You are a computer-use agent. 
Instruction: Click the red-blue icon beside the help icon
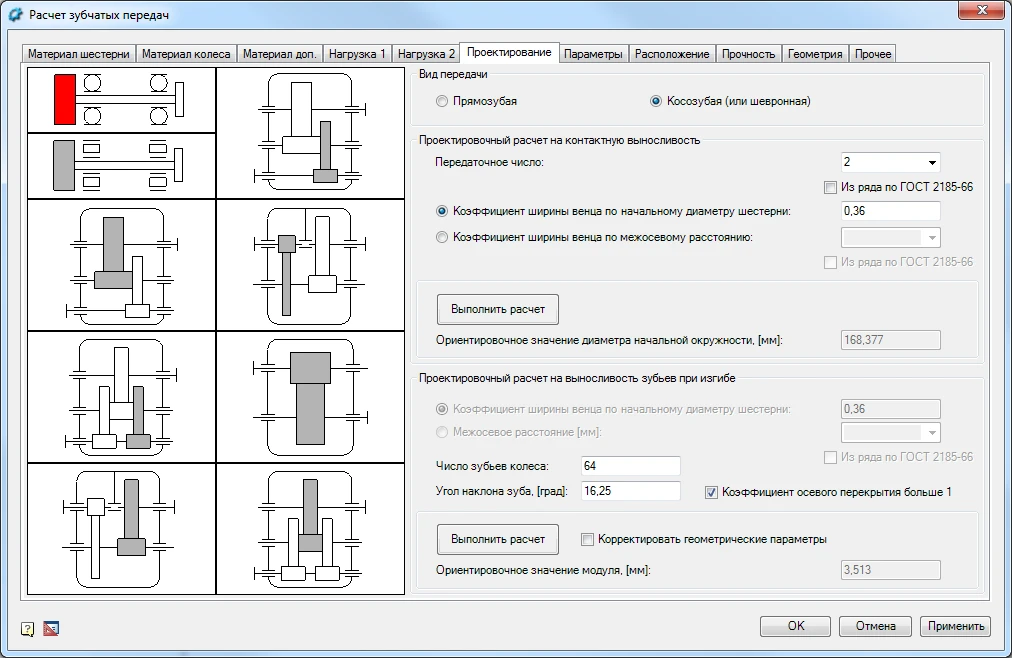(x=51, y=628)
